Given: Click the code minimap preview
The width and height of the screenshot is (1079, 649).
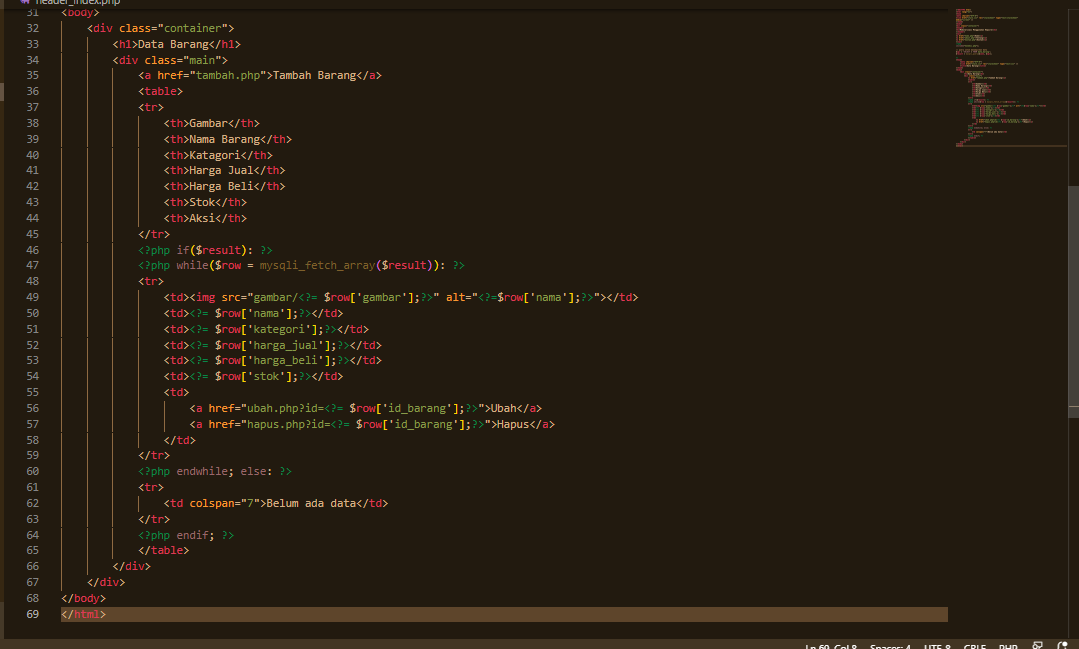Looking at the screenshot, I should (1009, 77).
